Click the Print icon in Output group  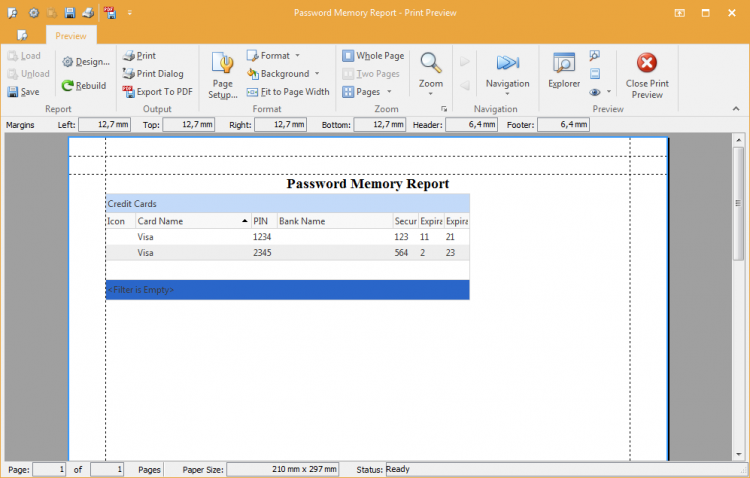(x=130, y=56)
